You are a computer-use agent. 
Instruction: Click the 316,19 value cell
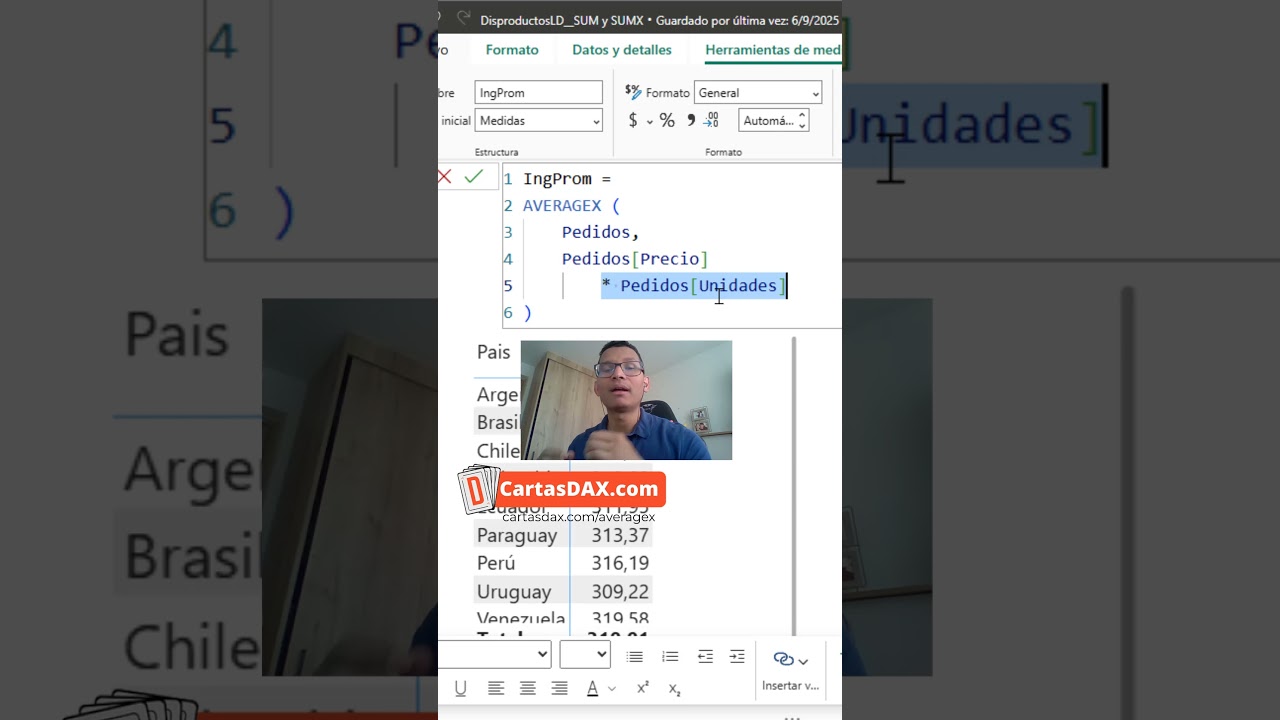[x=620, y=563]
